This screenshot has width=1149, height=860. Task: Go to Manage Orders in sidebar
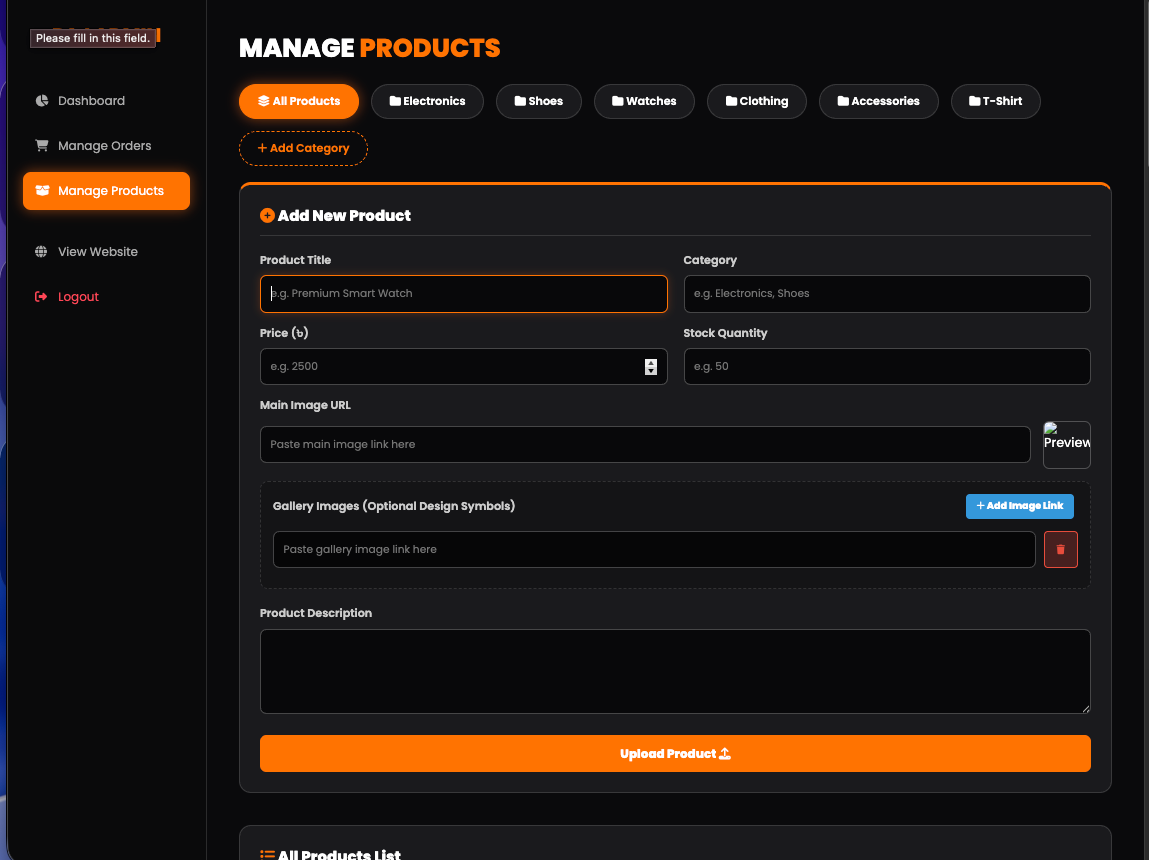click(106, 146)
